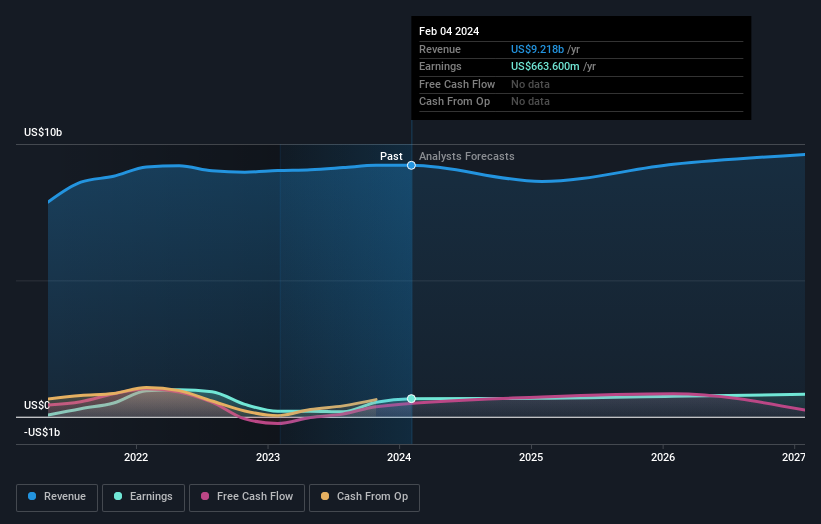
Task: Click the blue Revenue legend dot
Action: pyautogui.click(x=32, y=496)
